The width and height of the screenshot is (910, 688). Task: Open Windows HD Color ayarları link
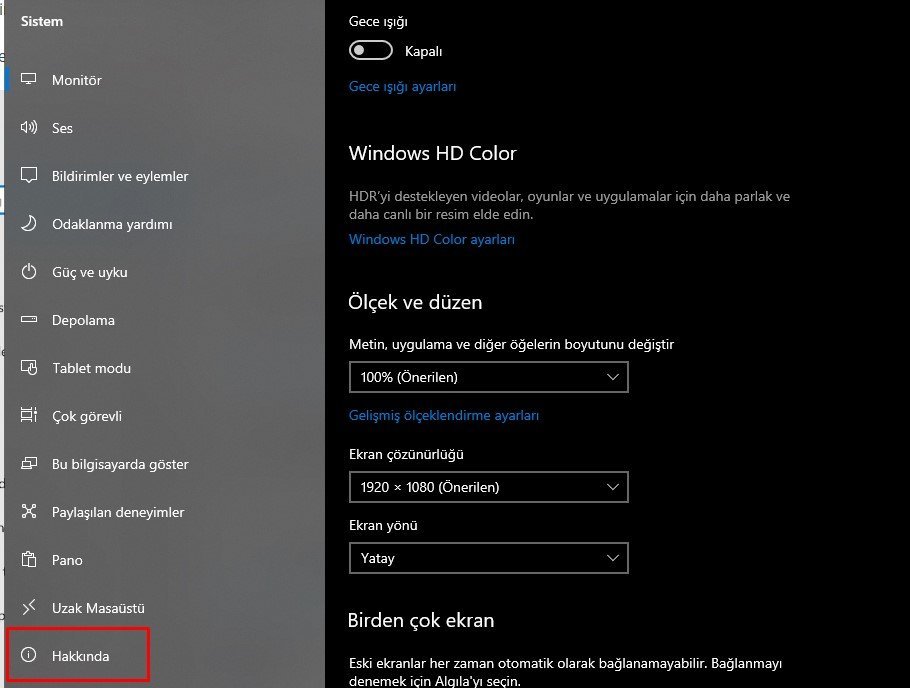[x=432, y=239]
